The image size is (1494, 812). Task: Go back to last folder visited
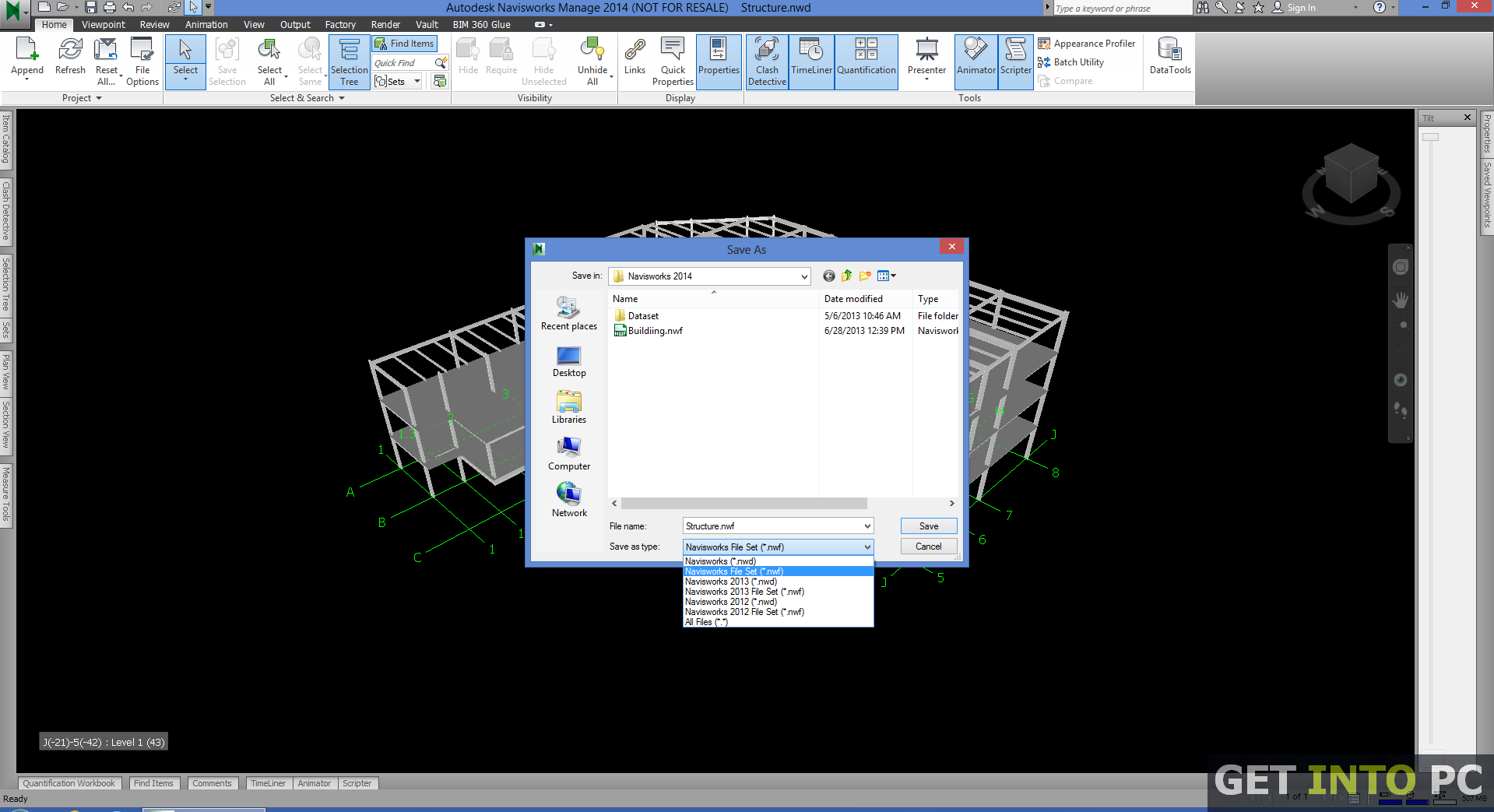point(828,276)
